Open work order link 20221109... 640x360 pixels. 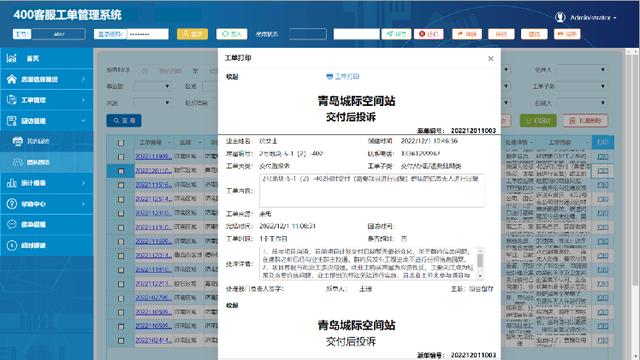pyautogui.click(x=153, y=157)
